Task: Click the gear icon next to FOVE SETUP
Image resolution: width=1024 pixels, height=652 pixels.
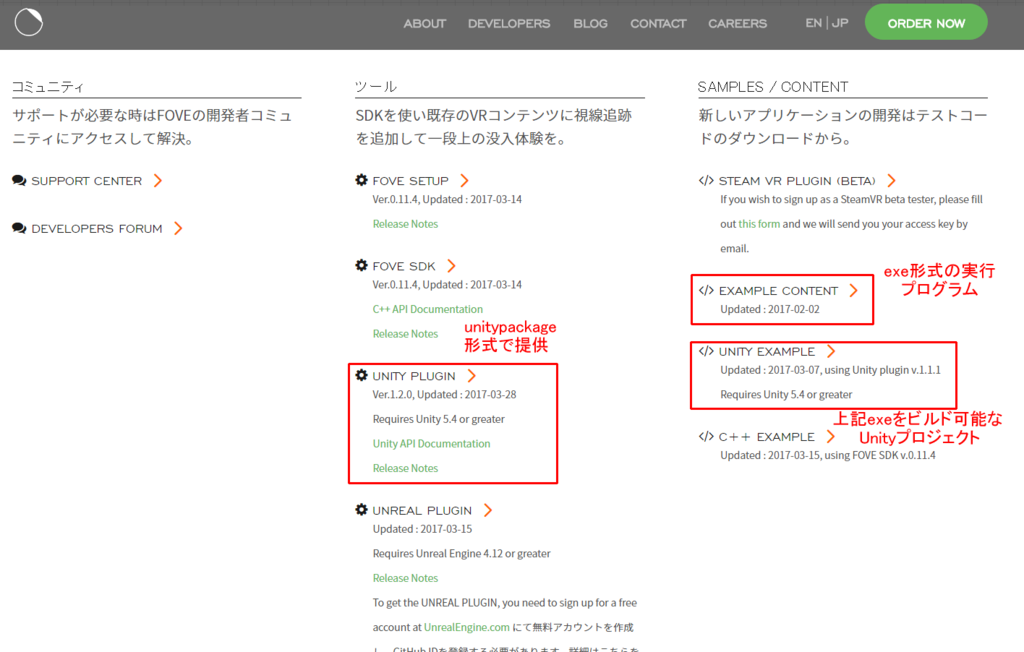Action: 361,180
